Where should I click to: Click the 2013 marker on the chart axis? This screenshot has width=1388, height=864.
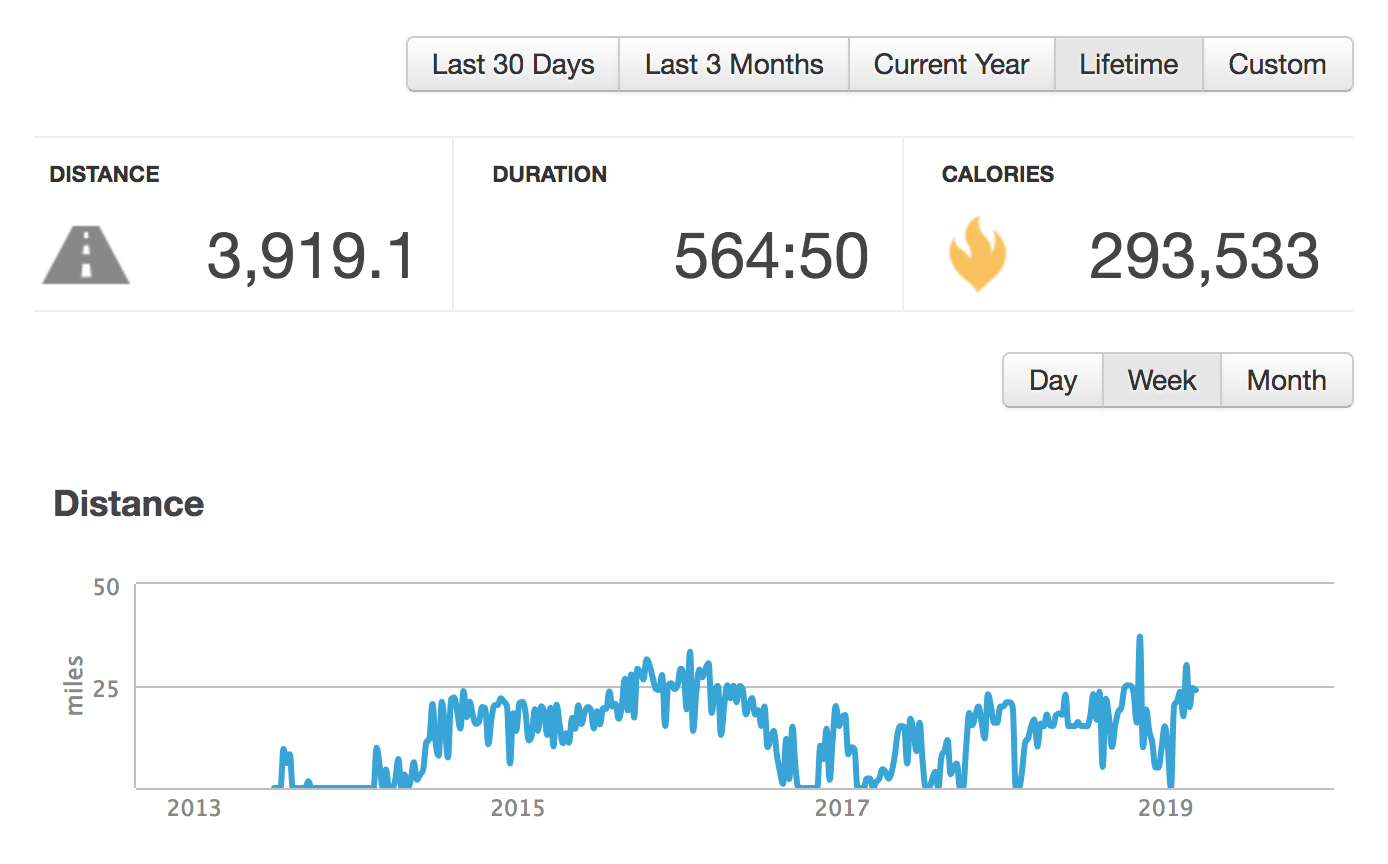pos(194,808)
